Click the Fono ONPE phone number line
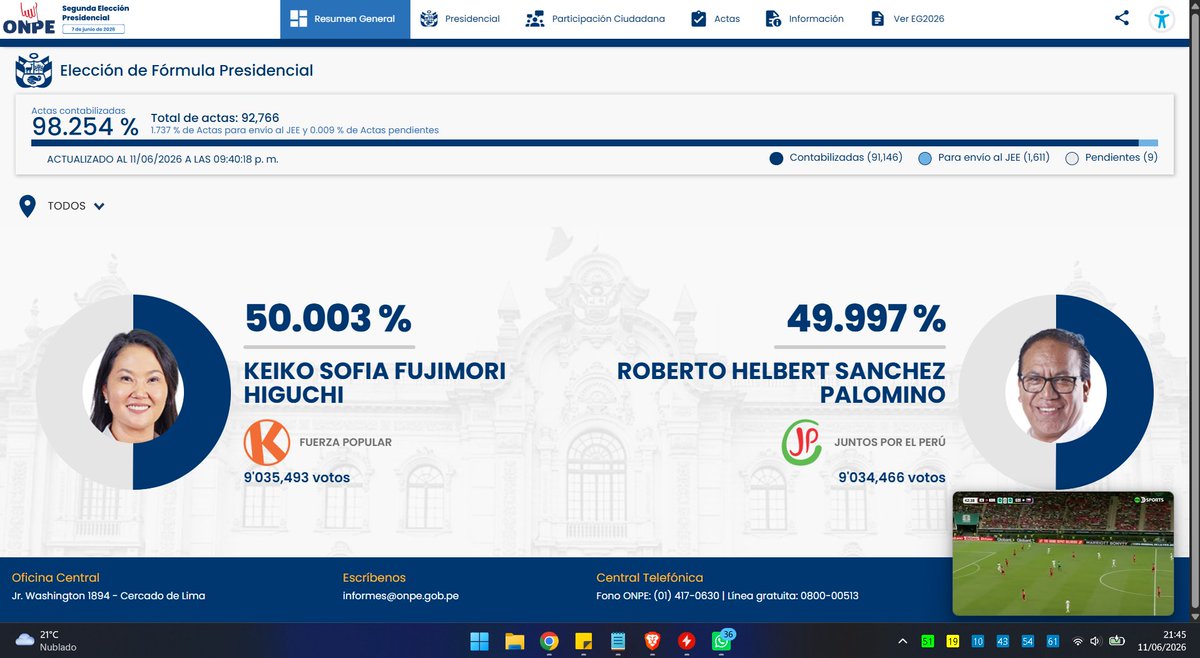 pos(727,596)
